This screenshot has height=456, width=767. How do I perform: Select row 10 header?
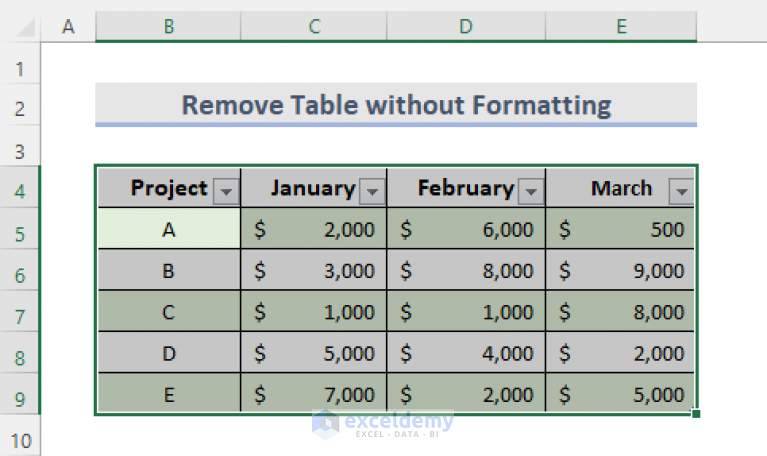tap(20, 440)
